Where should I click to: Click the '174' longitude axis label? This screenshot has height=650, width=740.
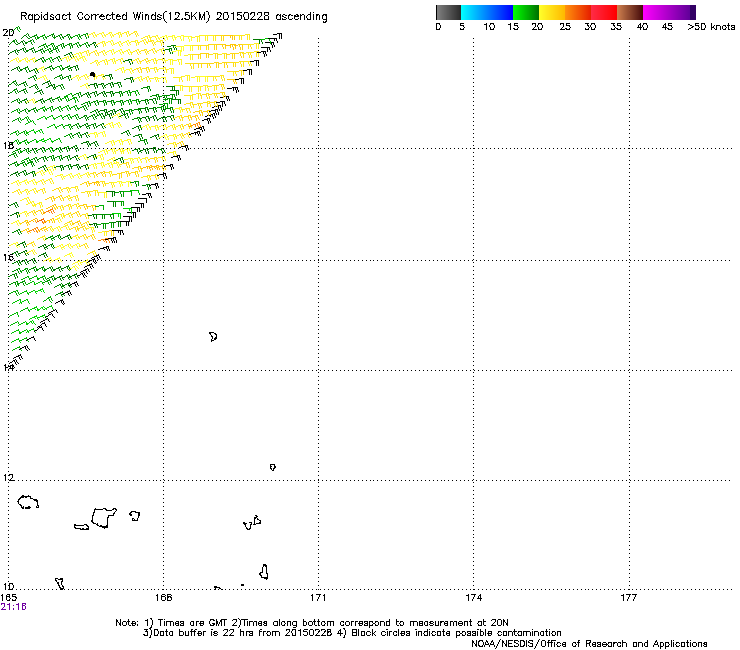coord(473,598)
